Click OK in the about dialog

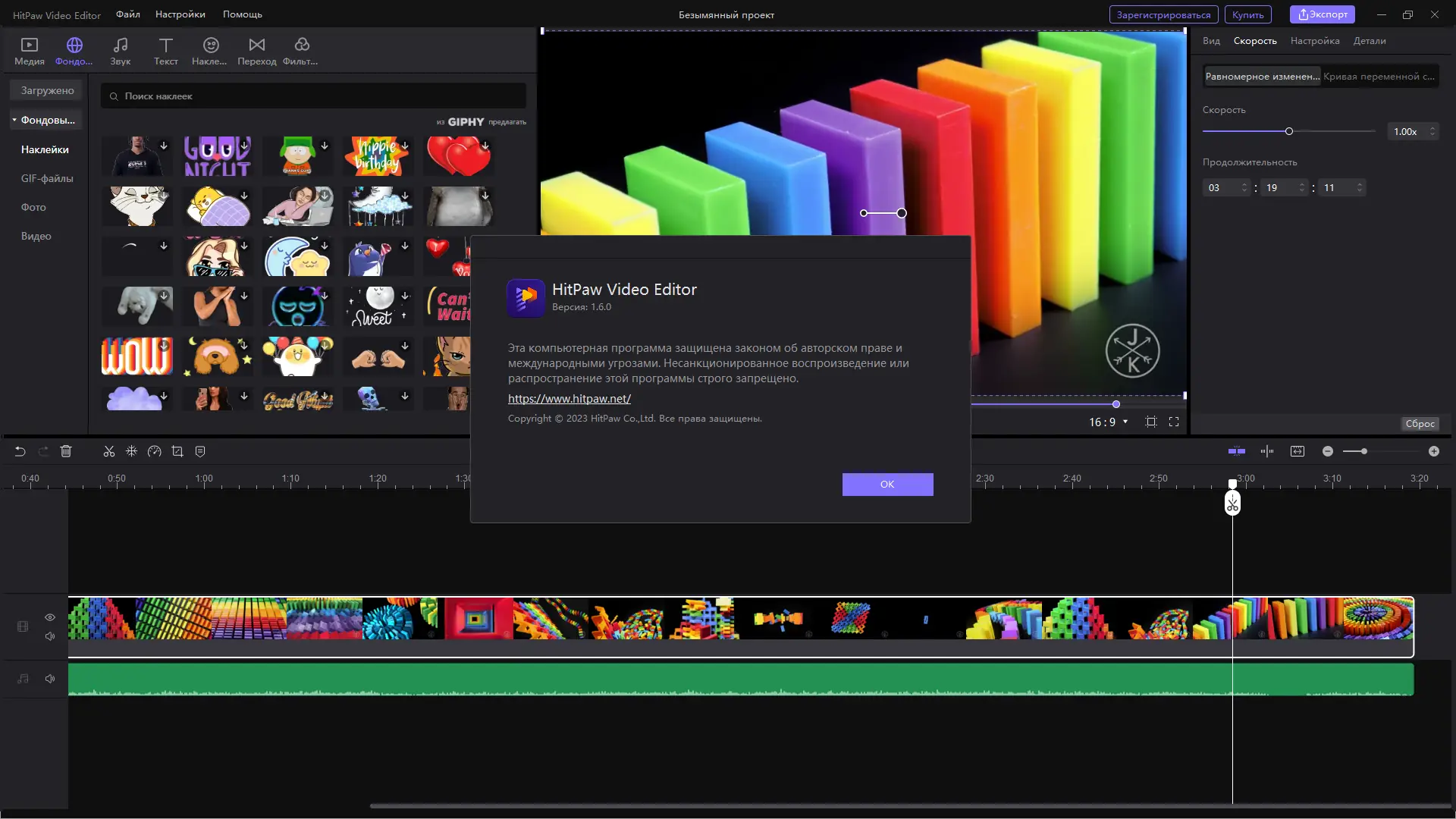[x=887, y=484]
